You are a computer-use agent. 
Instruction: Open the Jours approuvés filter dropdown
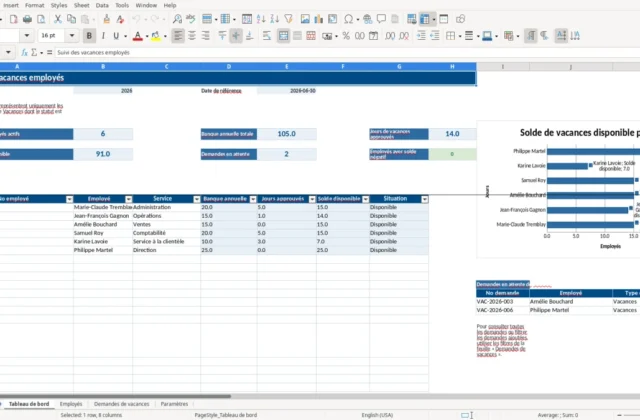point(312,199)
